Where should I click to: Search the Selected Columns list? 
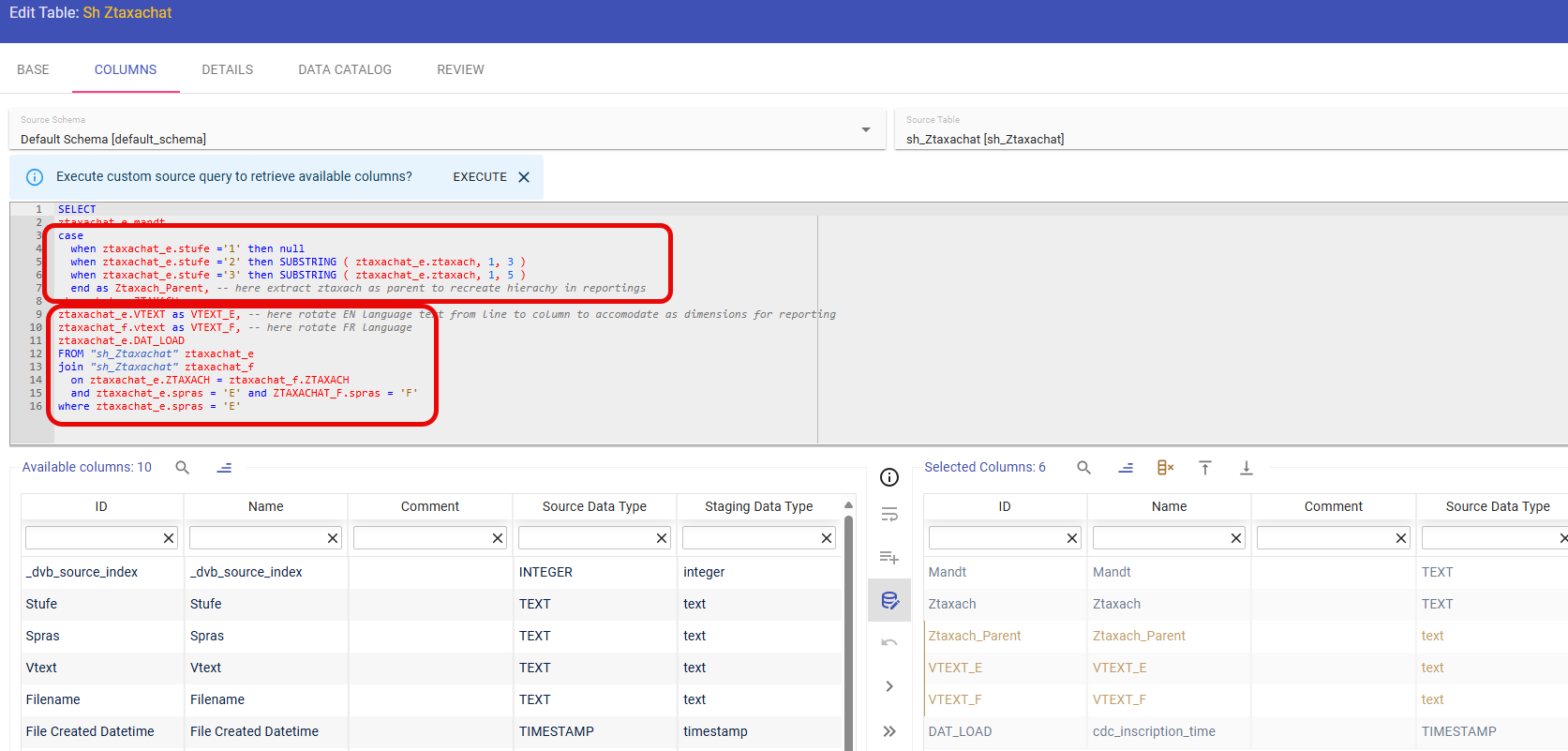[1083, 468]
